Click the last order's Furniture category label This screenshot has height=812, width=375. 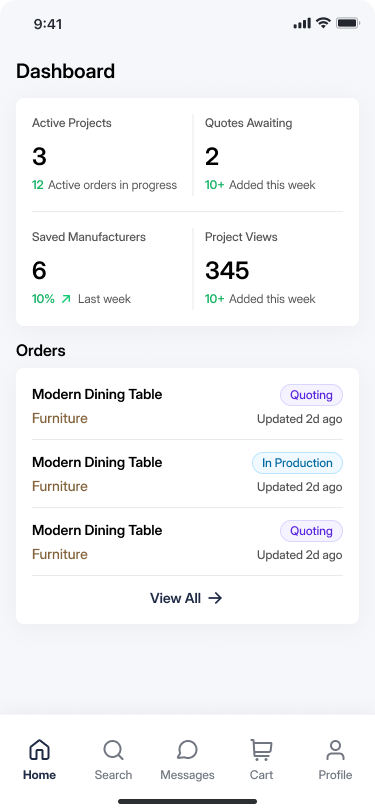click(60, 554)
